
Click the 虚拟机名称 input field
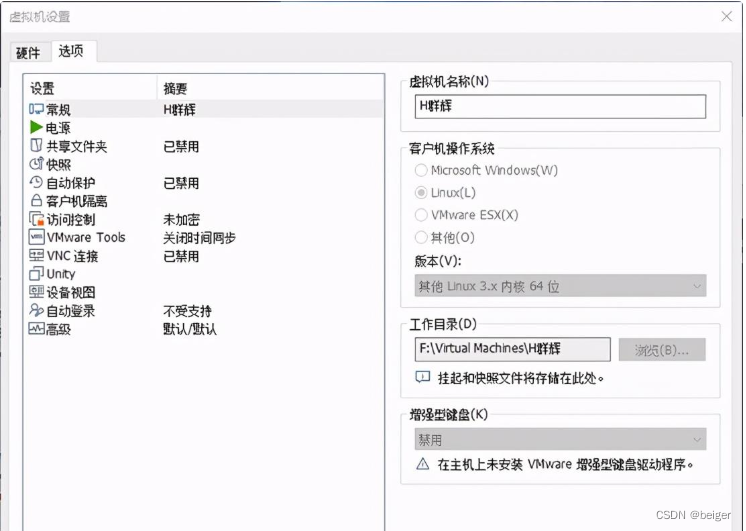pyautogui.click(x=560, y=107)
